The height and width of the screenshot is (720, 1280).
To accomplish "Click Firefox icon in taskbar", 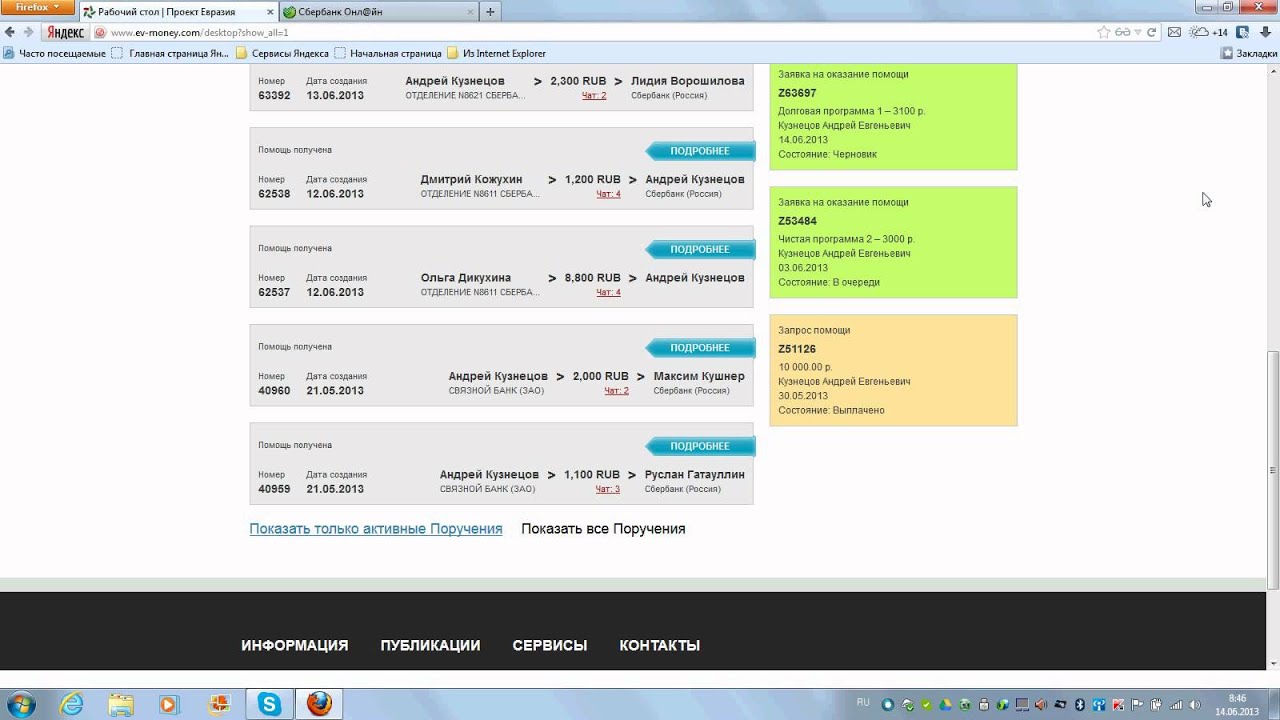I will click(x=319, y=704).
